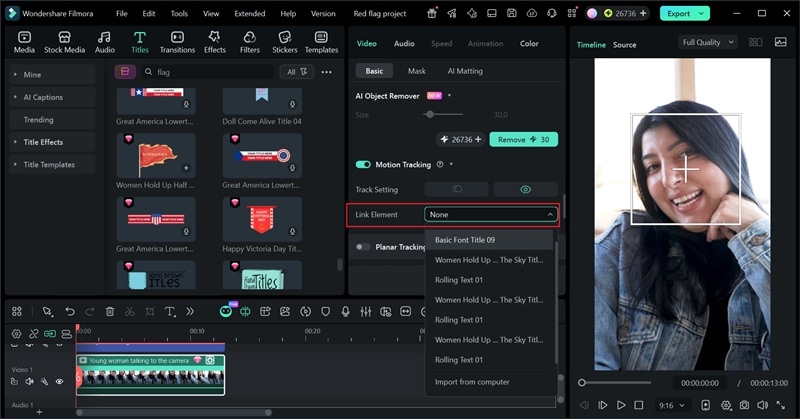
Task: Toggle the timeline auto ripple link icon
Action: click(x=49, y=334)
